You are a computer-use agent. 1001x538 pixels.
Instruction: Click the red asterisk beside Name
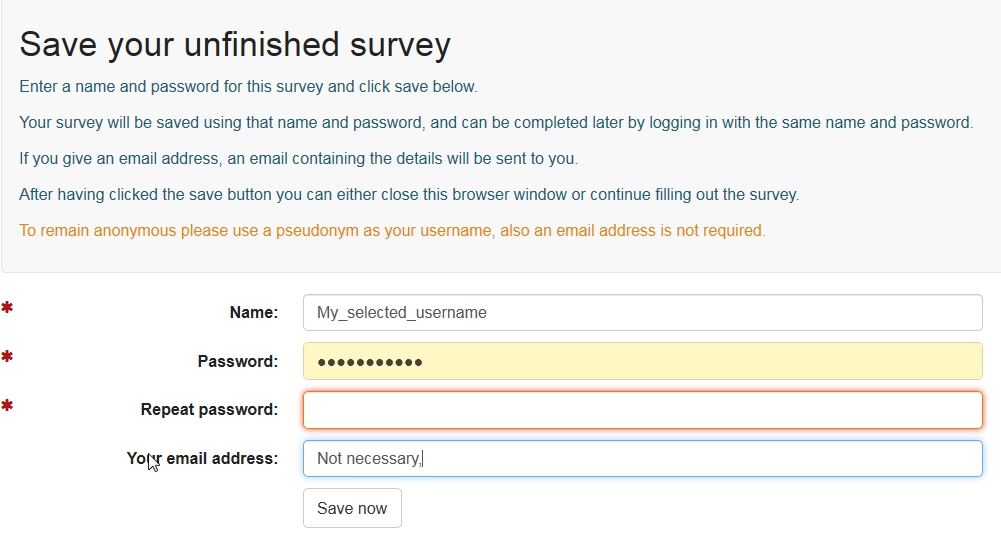pyautogui.click(x=7, y=308)
